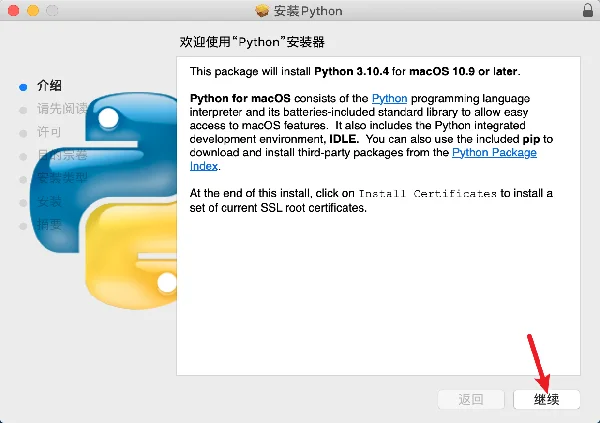Viewport: 600px width, 423px height.
Task: Minimize the installer with the yellow button
Action: 33,10
